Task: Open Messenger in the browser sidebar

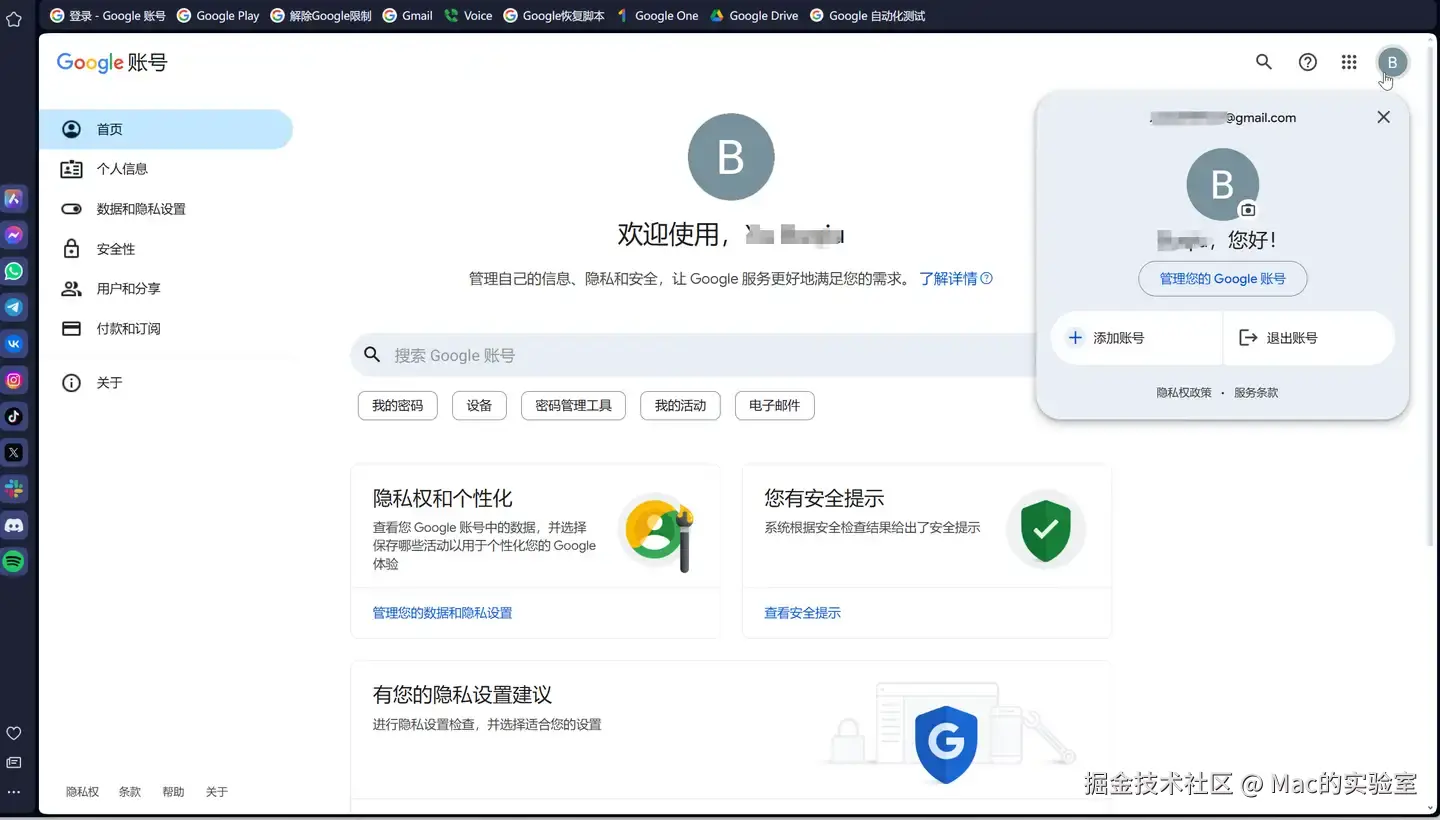Action: click(x=14, y=235)
